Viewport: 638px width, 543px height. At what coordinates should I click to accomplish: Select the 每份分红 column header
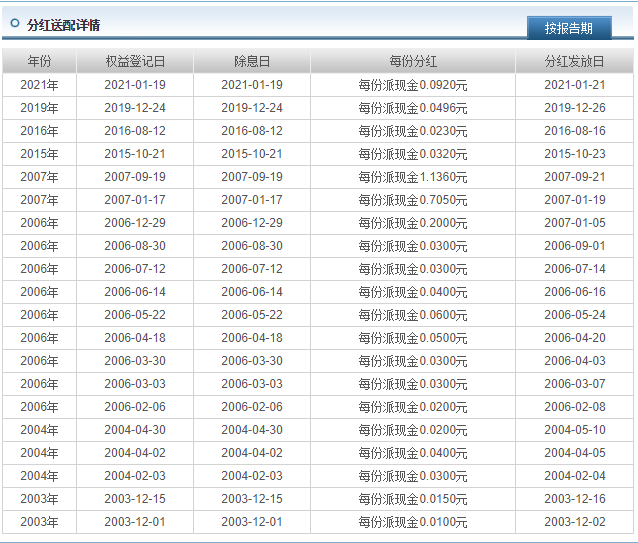pyautogui.click(x=413, y=61)
